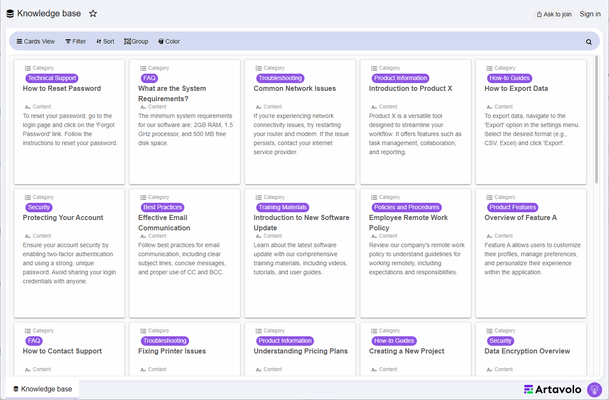Open the Filter tool
The height and width of the screenshot is (400, 609).
pos(76,42)
